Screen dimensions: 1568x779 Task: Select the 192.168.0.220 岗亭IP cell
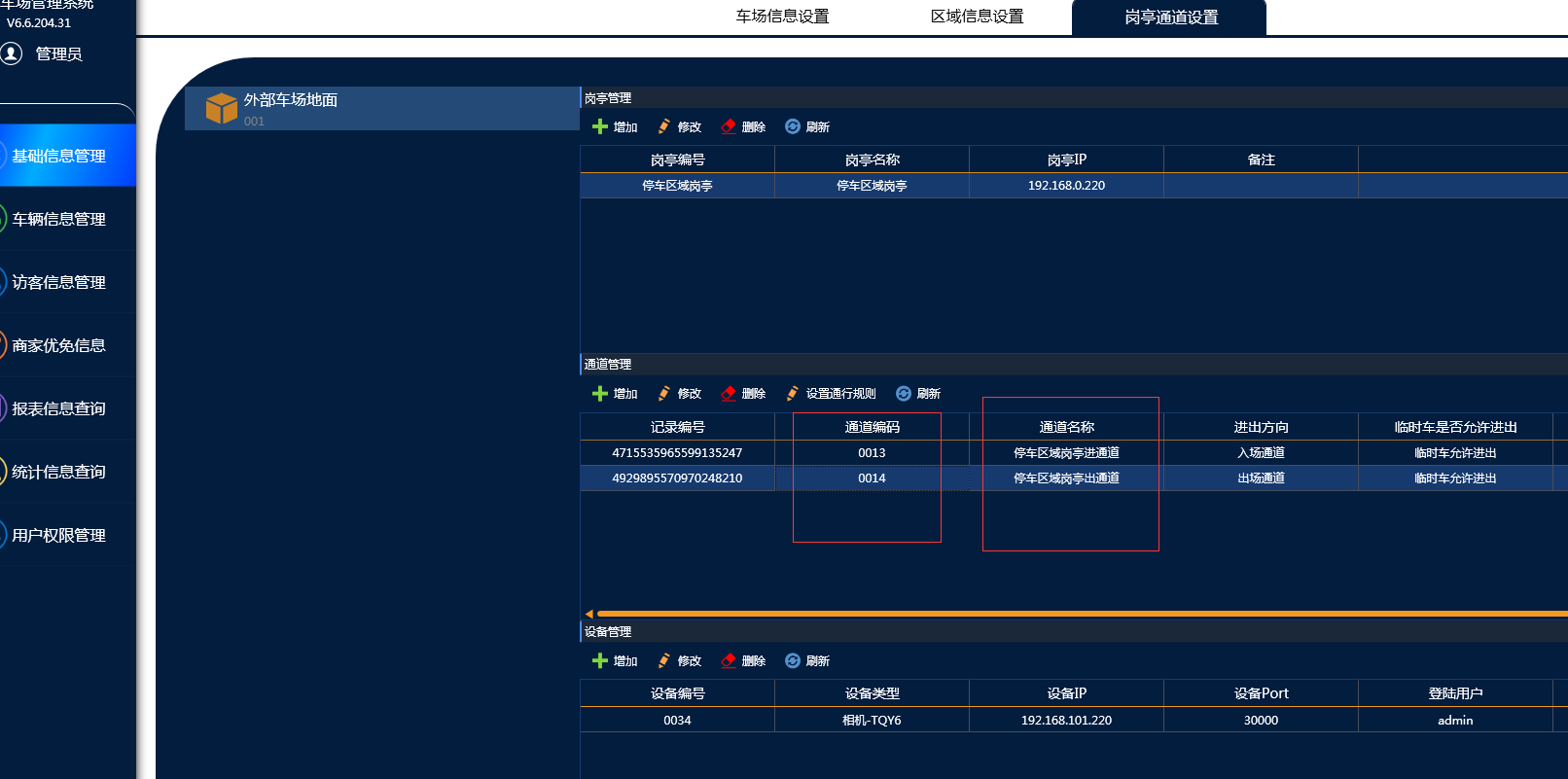1067,185
